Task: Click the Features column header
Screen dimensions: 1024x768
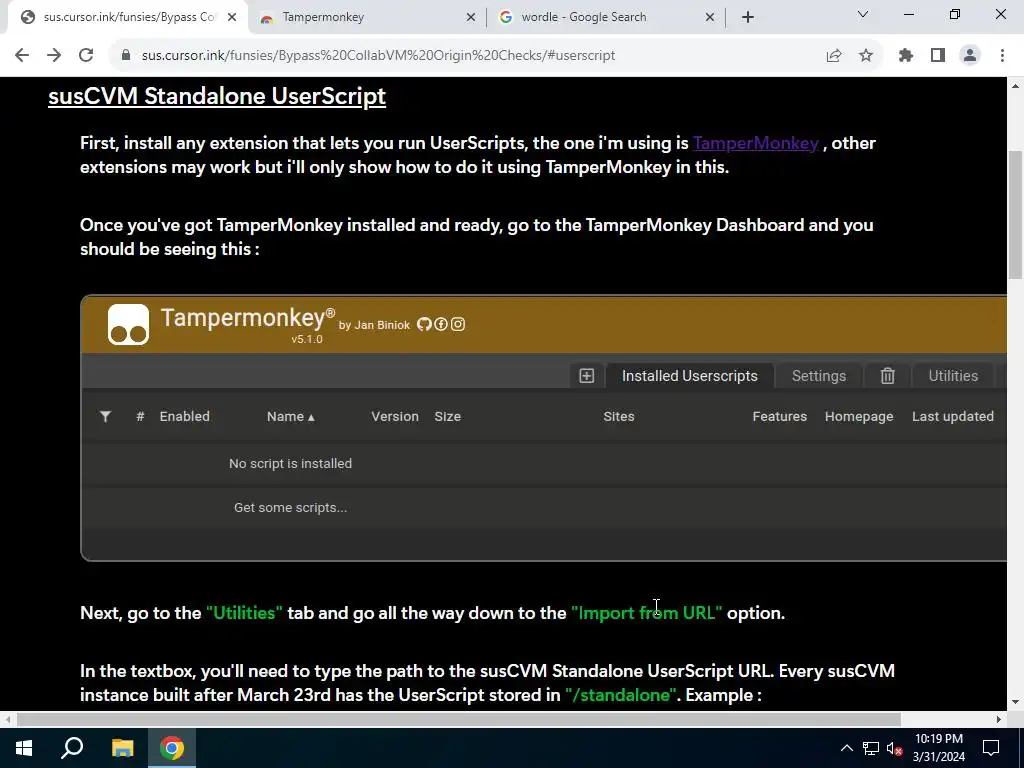Action: pos(780,417)
